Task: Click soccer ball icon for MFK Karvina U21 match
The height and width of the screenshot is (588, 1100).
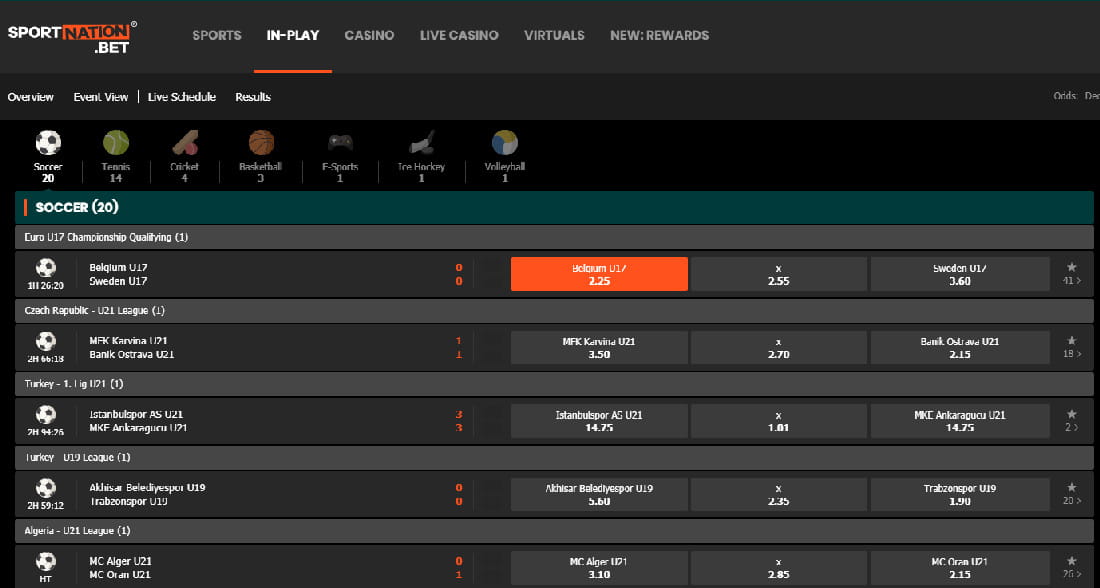Action: click(46, 340)
